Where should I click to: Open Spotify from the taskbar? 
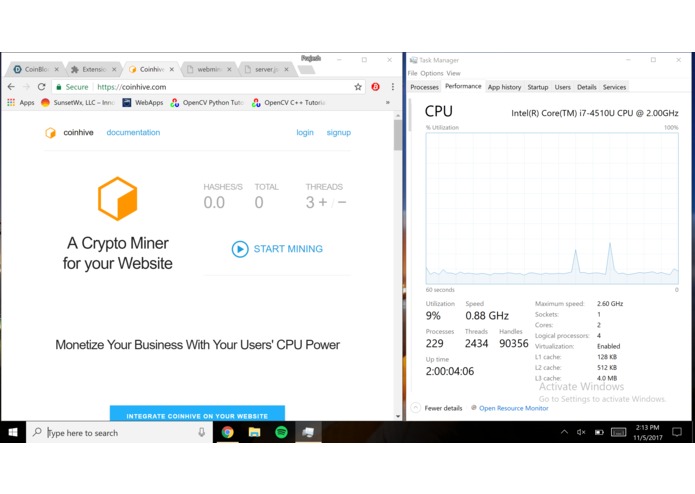pos(281,432)
